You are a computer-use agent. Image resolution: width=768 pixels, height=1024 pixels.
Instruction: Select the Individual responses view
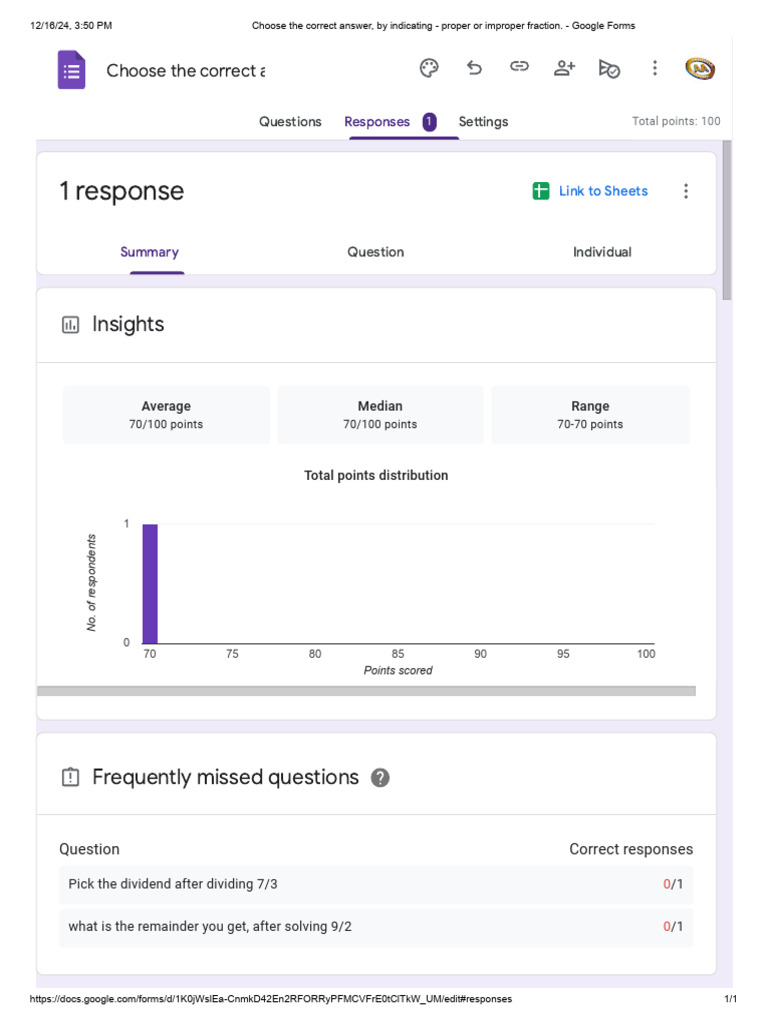[x=602, y=252]
